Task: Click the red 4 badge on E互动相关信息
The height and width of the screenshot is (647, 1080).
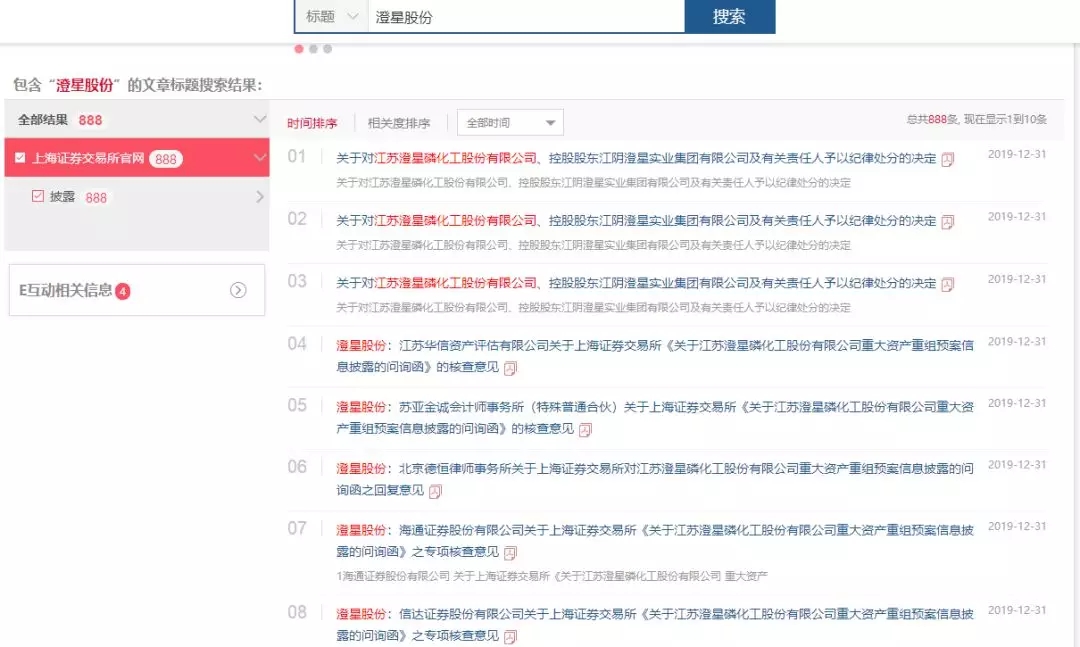Action: (x=123, y=291)
